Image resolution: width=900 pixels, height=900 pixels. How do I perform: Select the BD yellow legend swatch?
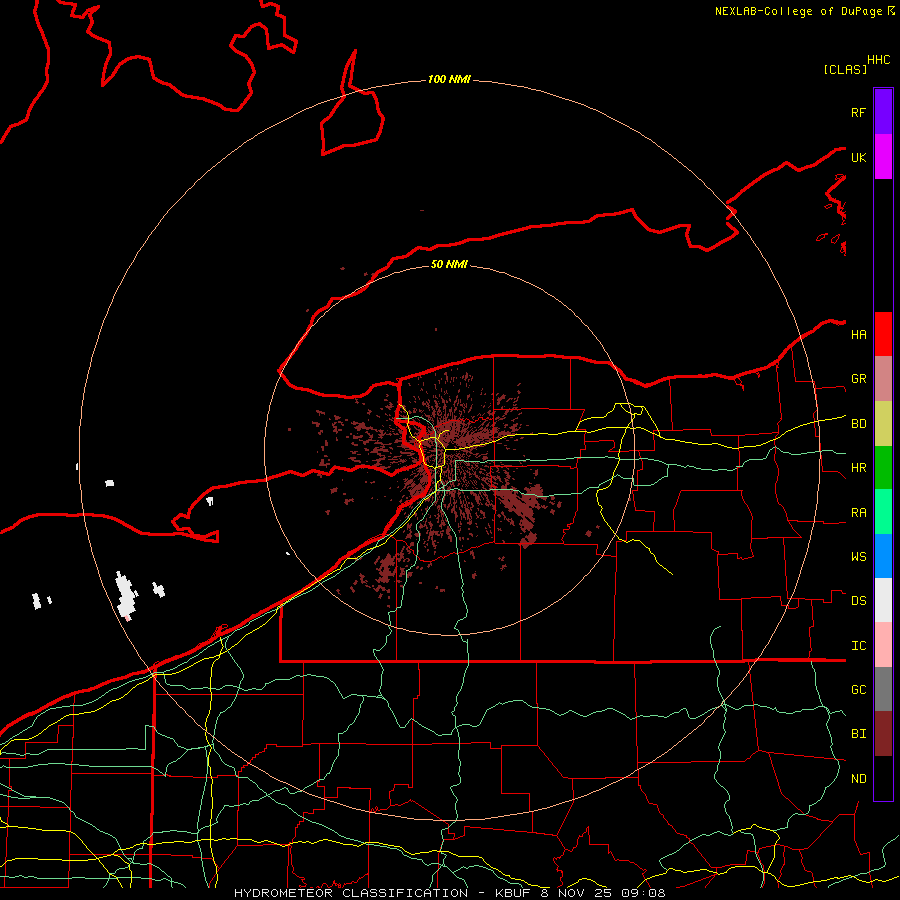(883, 424)
